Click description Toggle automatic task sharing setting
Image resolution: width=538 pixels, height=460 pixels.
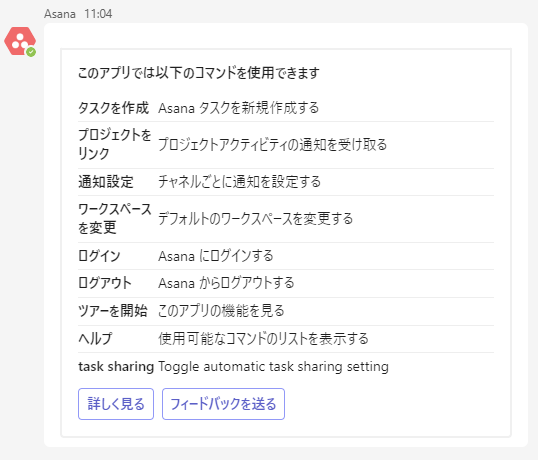(x=273, y=366)
